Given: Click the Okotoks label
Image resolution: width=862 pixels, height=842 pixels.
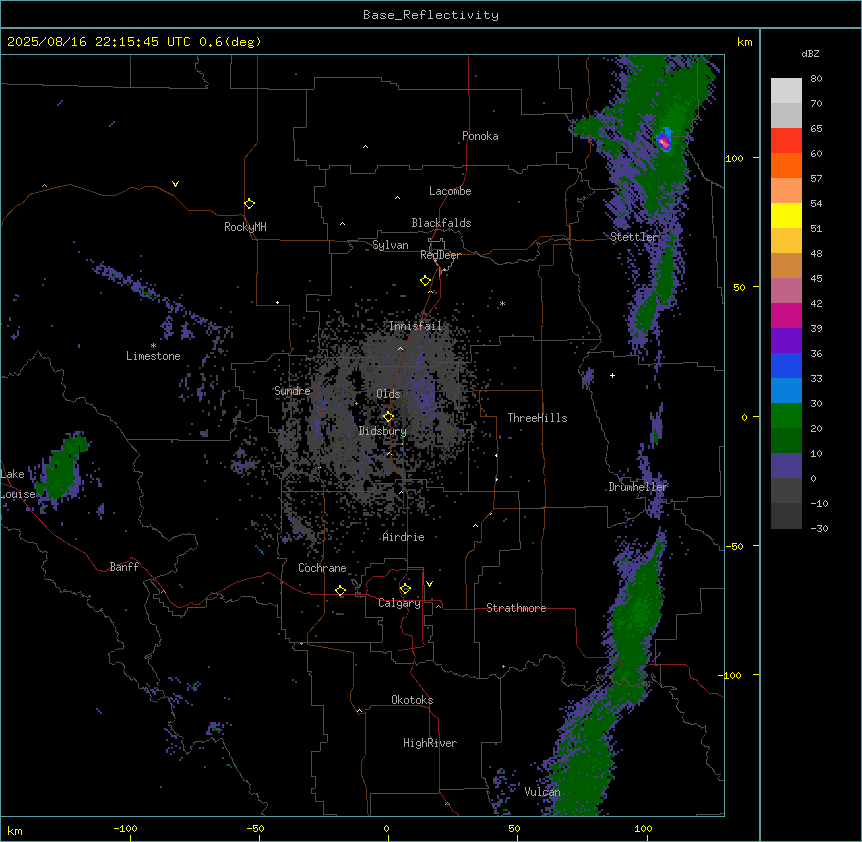Looking at the screenshot, I should (x=412, y=700).
